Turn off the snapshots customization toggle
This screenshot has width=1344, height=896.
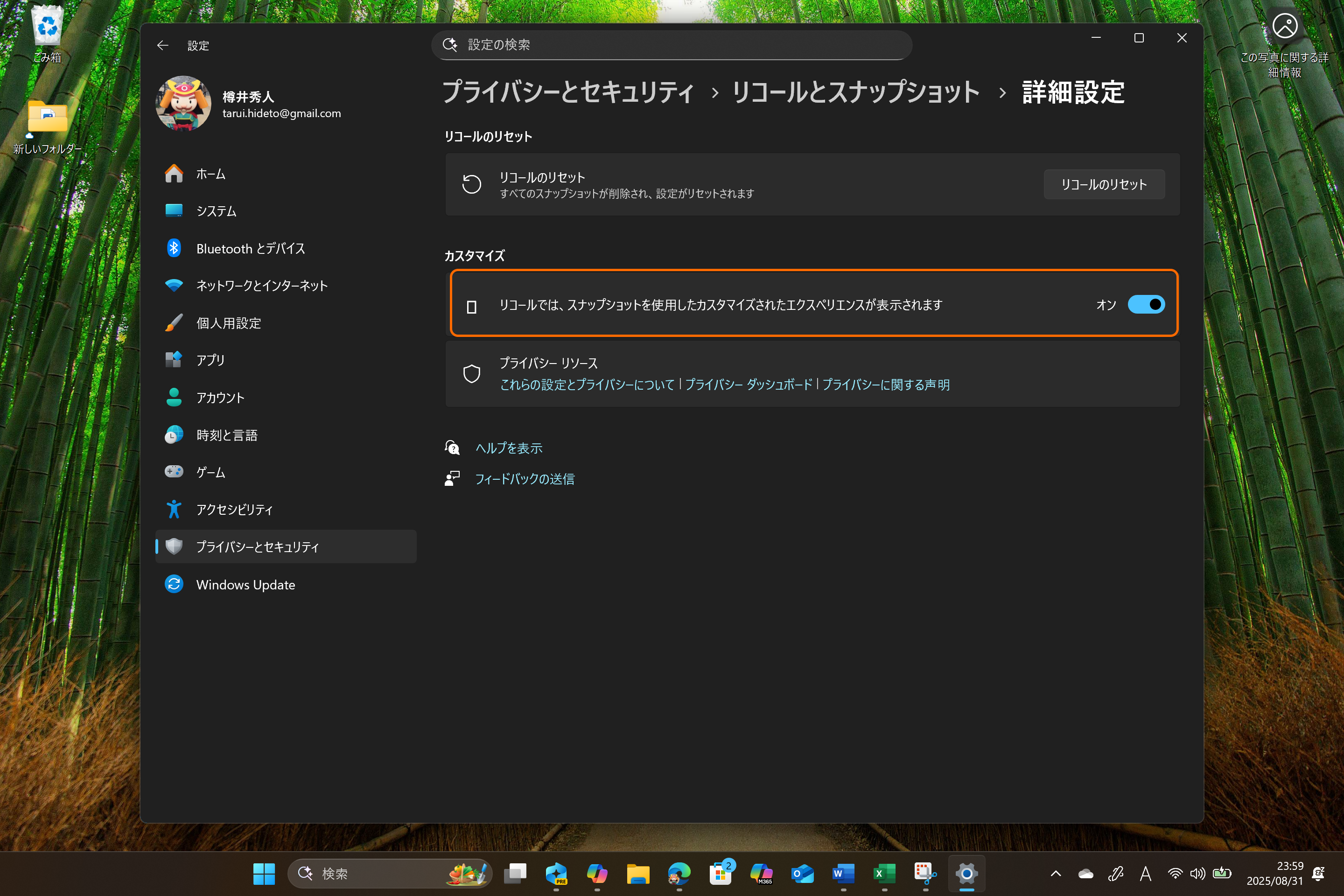(1146, 305)
